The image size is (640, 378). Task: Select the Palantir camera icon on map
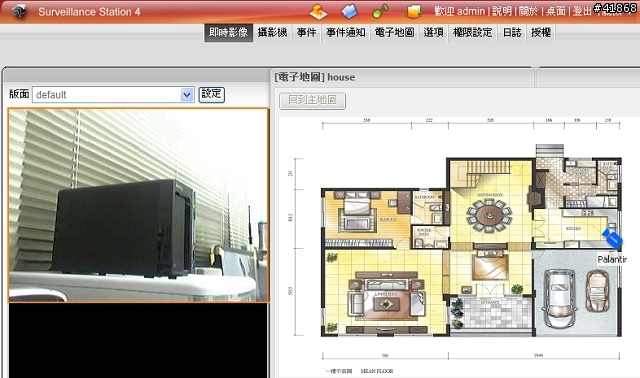pyautogui.click(x=612, y=238)
